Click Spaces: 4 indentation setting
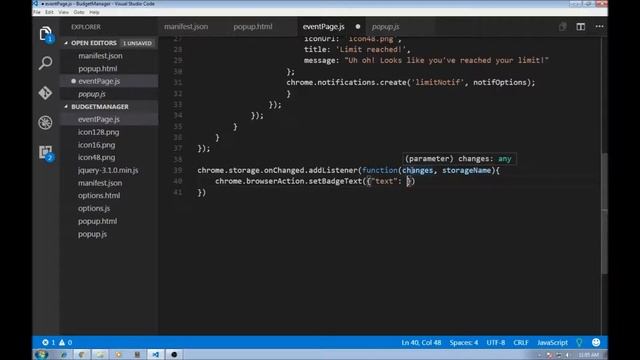This screenshot has width=640, height=360. [464, 342]
